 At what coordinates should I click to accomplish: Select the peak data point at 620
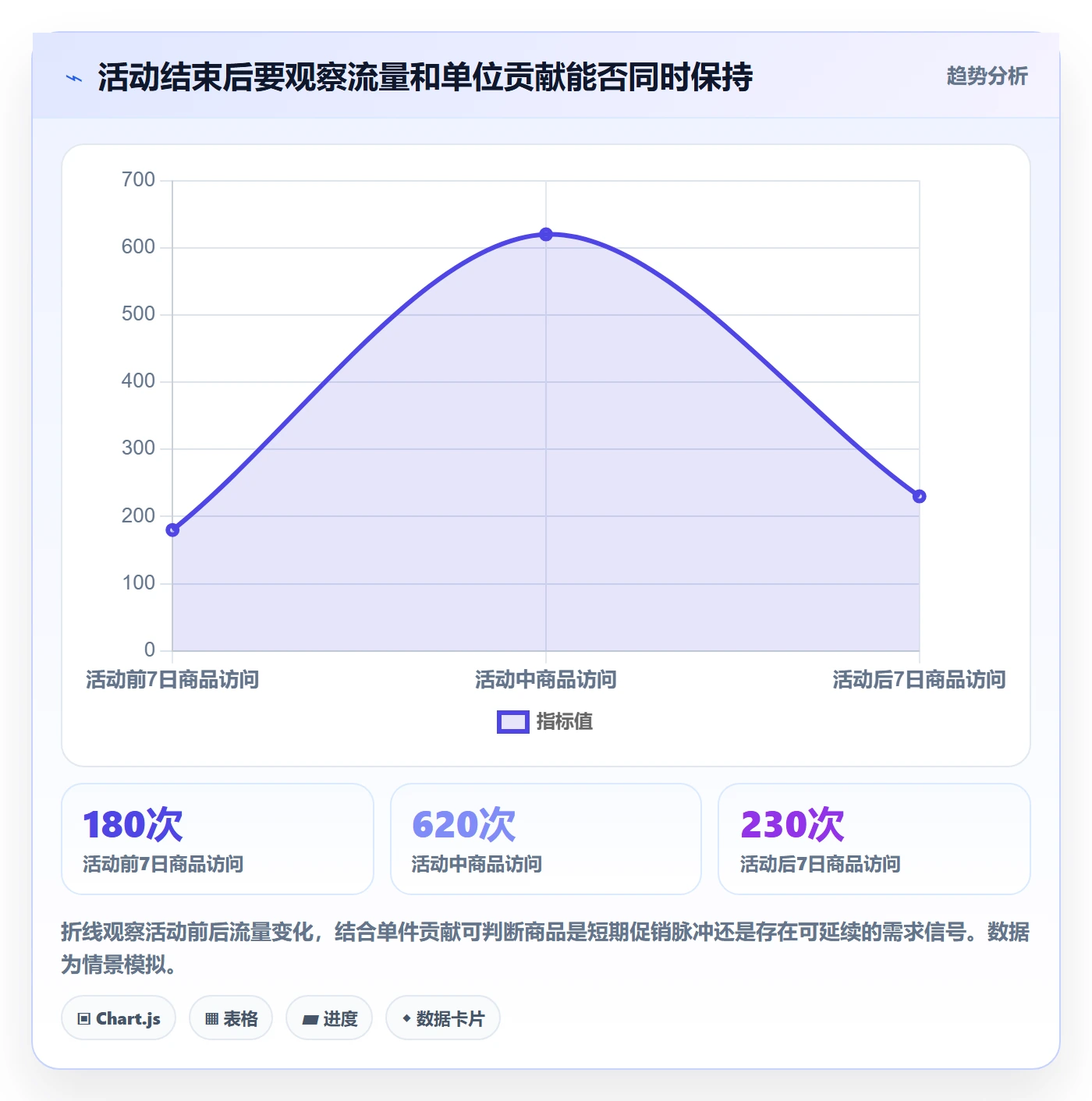tap(546, 235)
